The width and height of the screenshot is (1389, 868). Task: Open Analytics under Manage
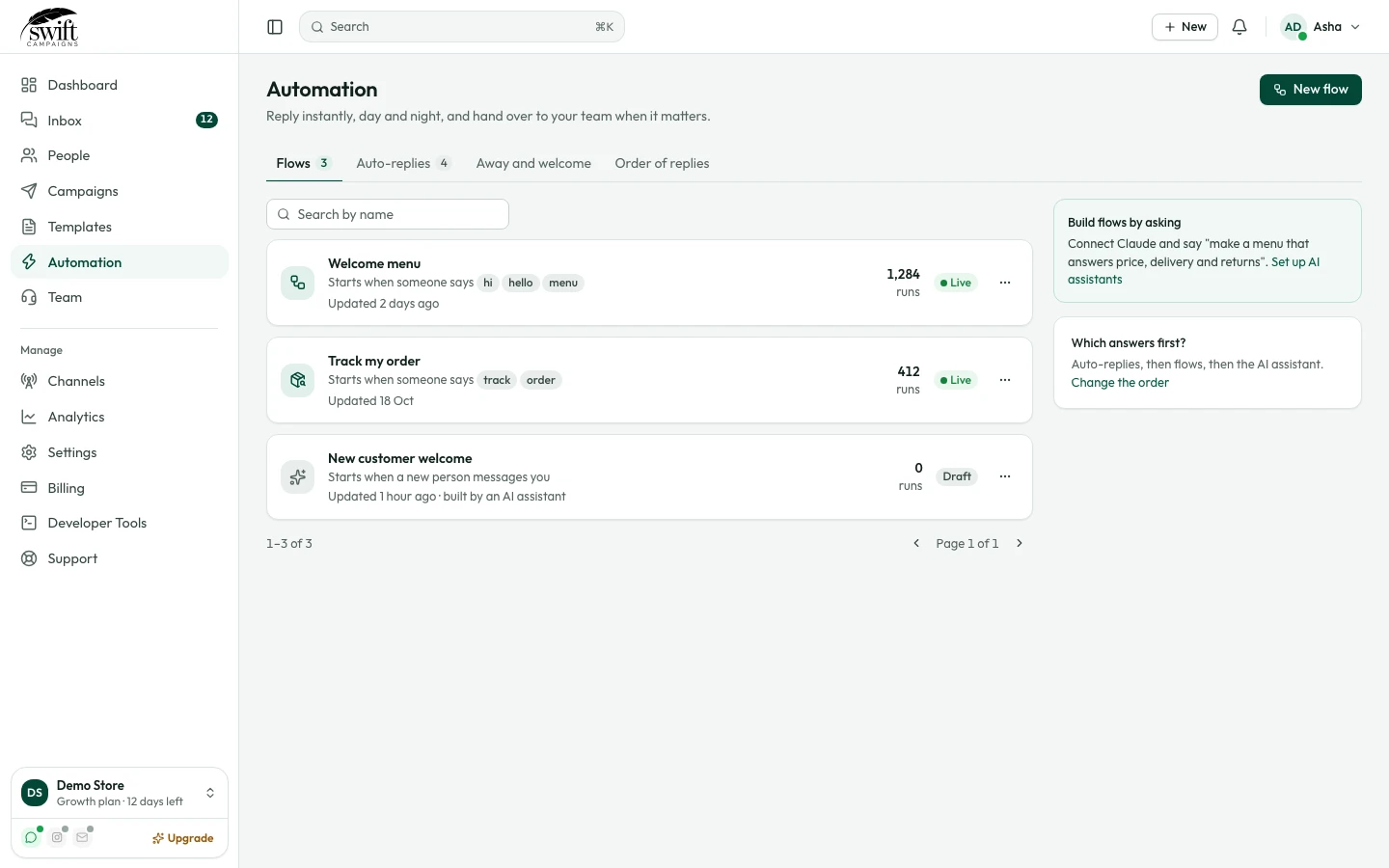point(120,417)
